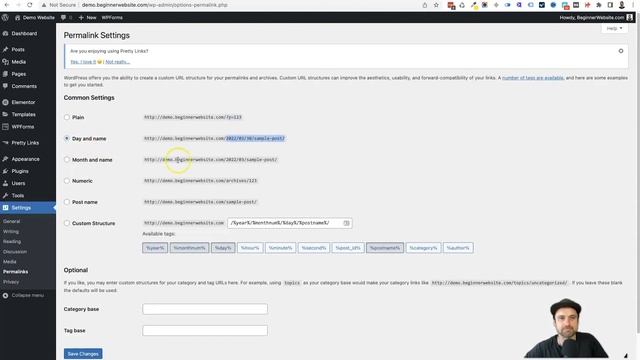
Task: Click the 'Not really...' link
Action: point(118,62)
